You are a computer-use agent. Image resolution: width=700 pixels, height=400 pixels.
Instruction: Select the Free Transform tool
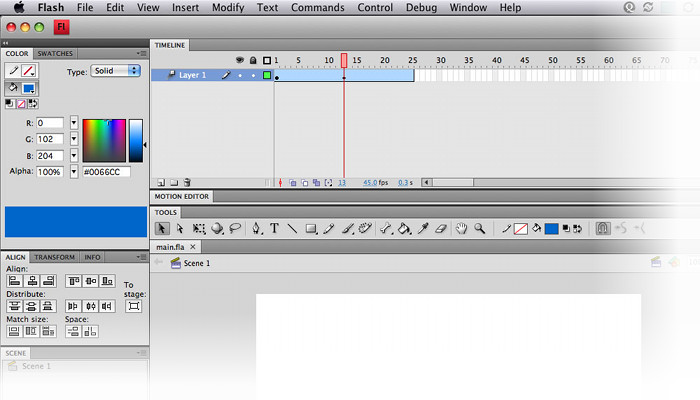pyautogui.click(x=199, y=229)
